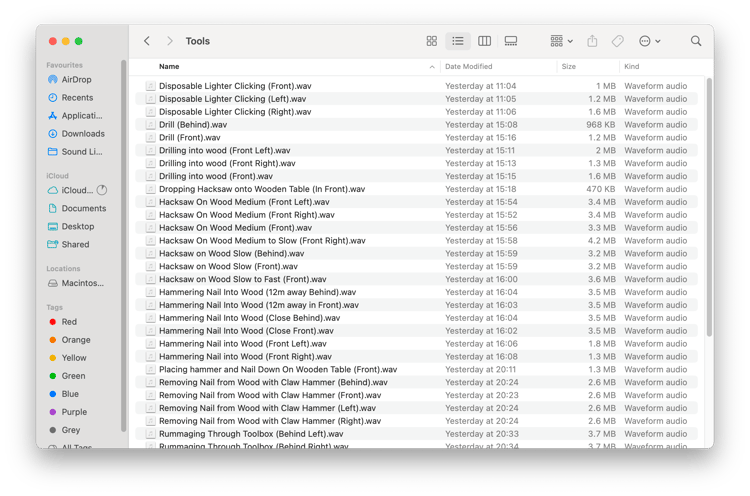Select Drill (Behind).wav file
Viewport: 750px width, 496px height.
coord(416,125)
